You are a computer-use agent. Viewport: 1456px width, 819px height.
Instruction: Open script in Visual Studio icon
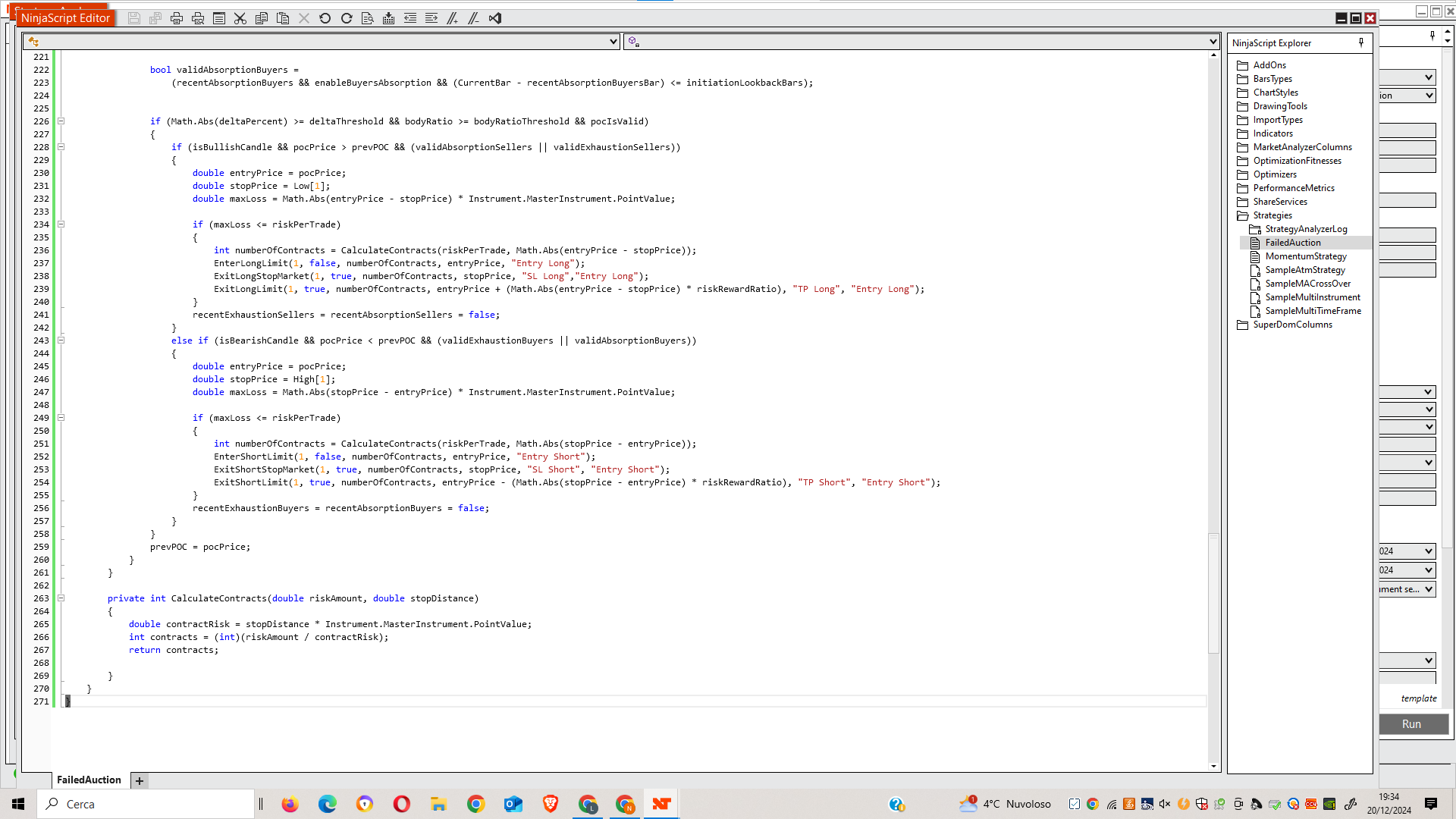click(495, 18)
